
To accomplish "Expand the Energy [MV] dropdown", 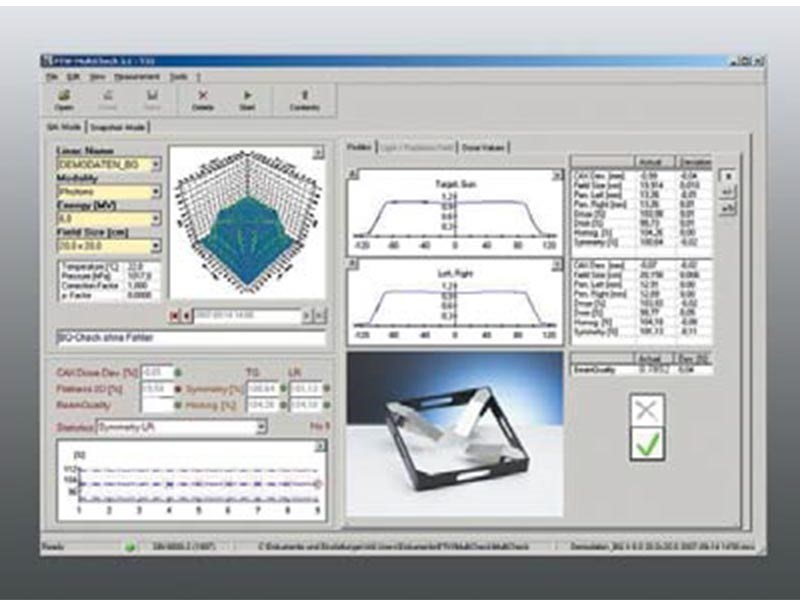I will [x=156, y=219].
